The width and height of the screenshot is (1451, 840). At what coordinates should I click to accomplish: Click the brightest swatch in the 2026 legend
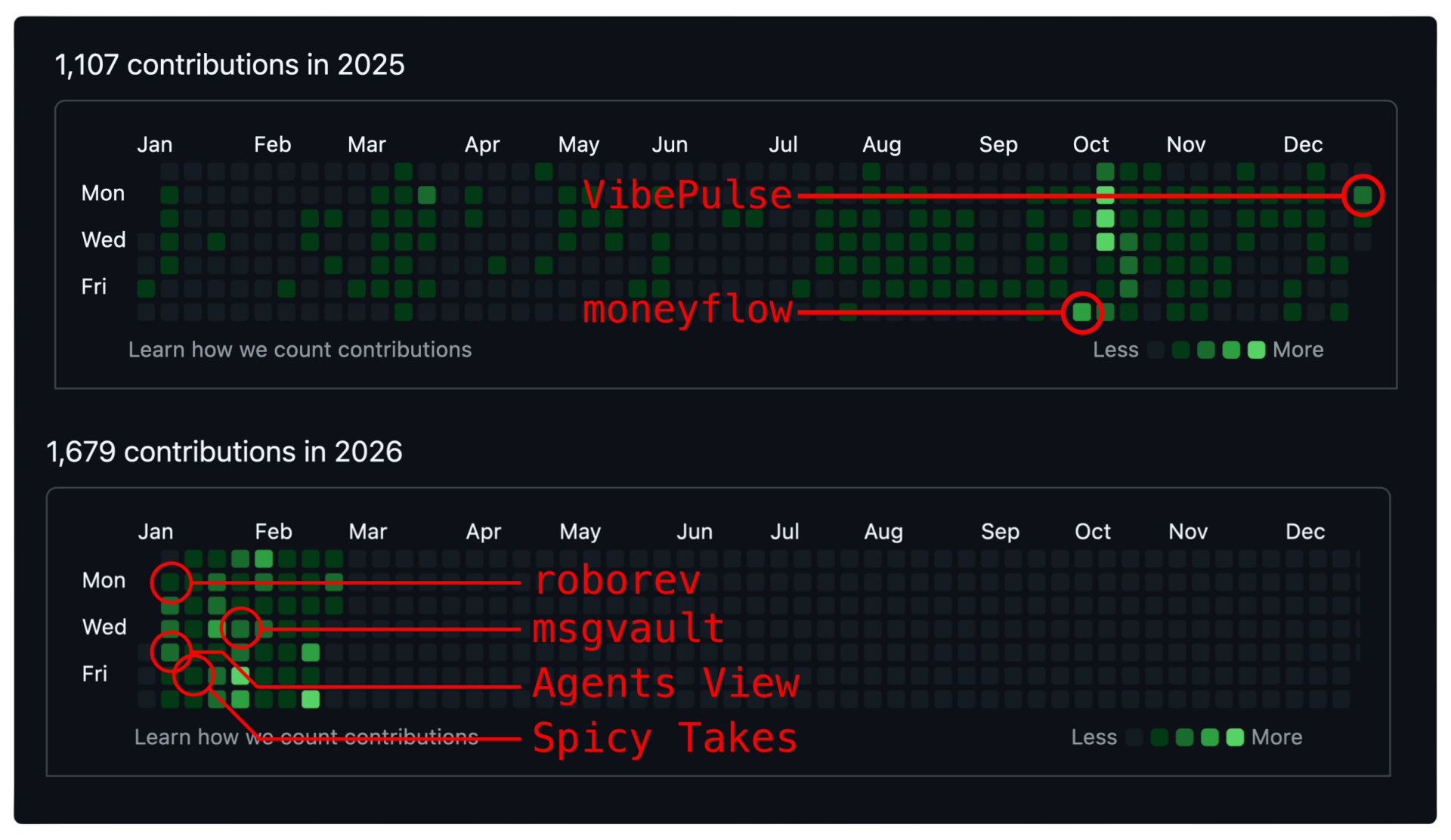point(1235,737)
